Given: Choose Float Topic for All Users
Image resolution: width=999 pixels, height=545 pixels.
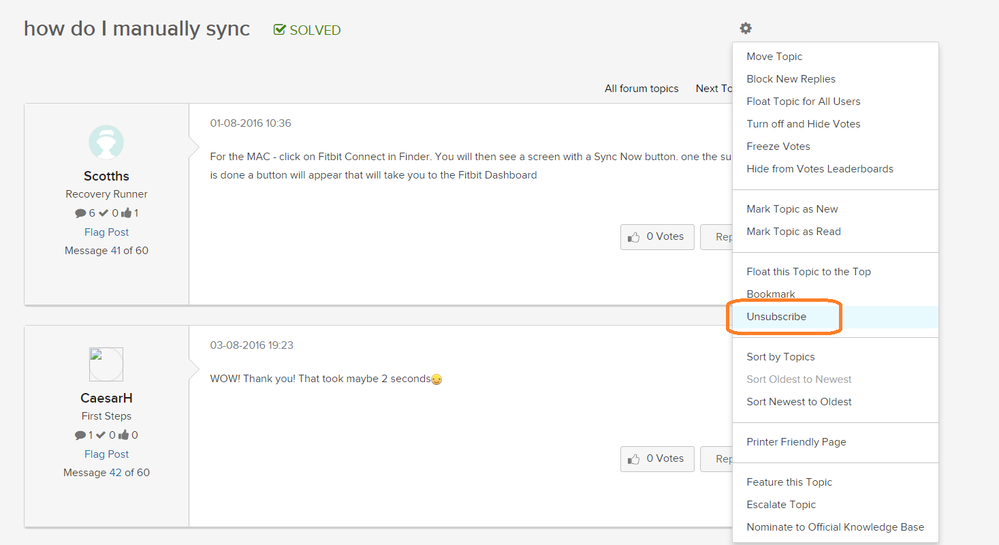Looking at the screenshot, I should (803, 102).
